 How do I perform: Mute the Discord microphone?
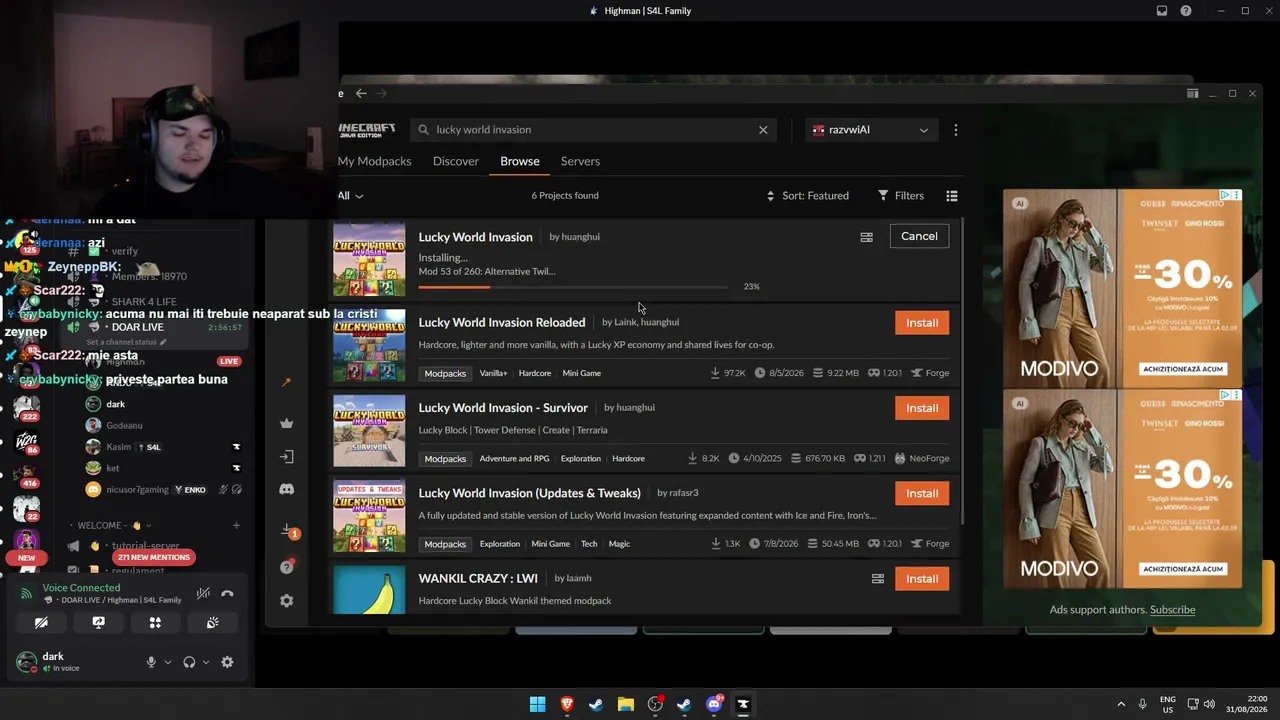point(151,662)
